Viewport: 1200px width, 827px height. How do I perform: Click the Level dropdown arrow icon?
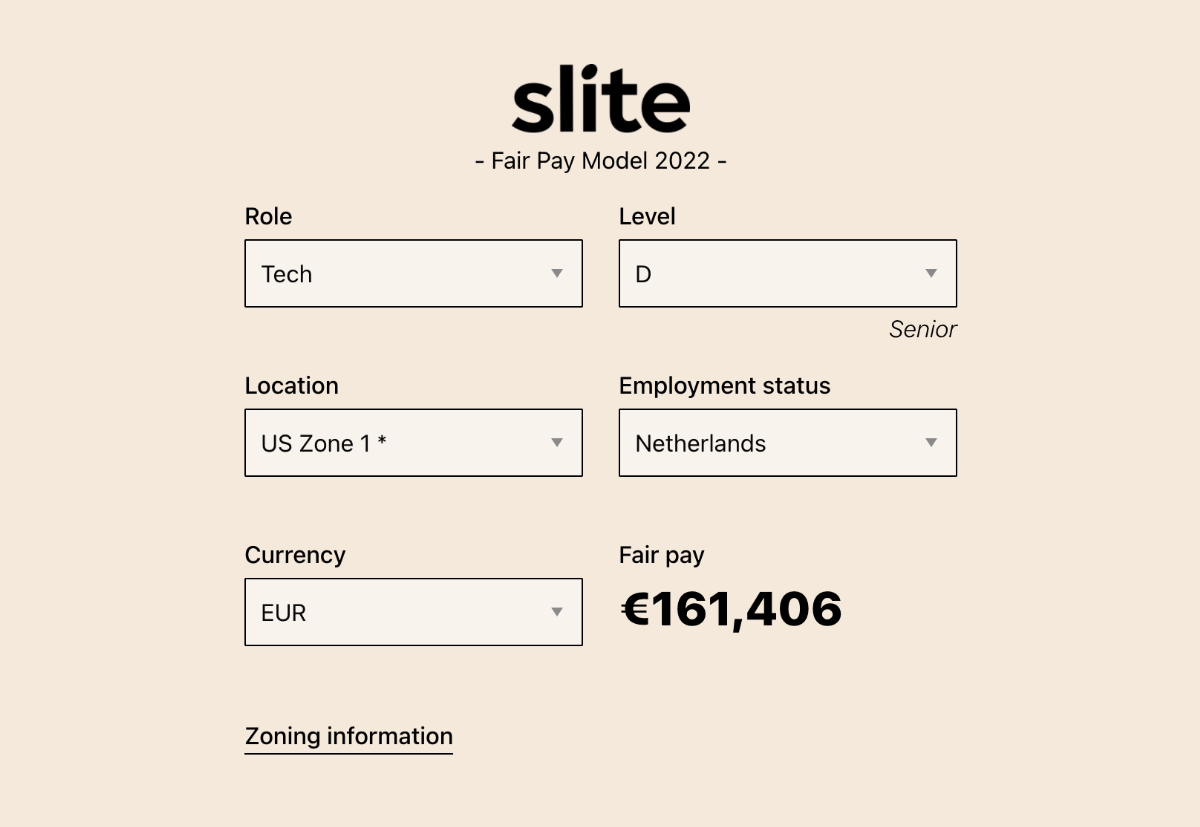[931, 273]
